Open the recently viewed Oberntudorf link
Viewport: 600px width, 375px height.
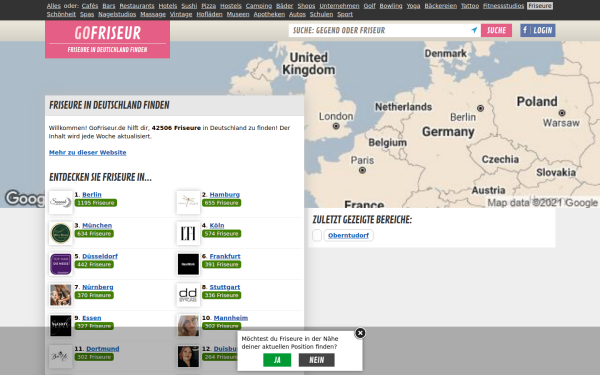point(348,235)
